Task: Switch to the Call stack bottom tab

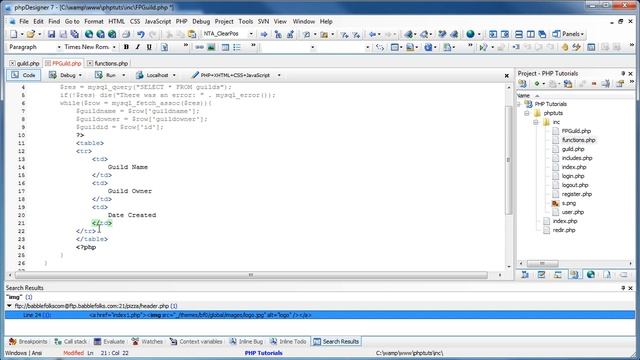Action: [71, 342]
